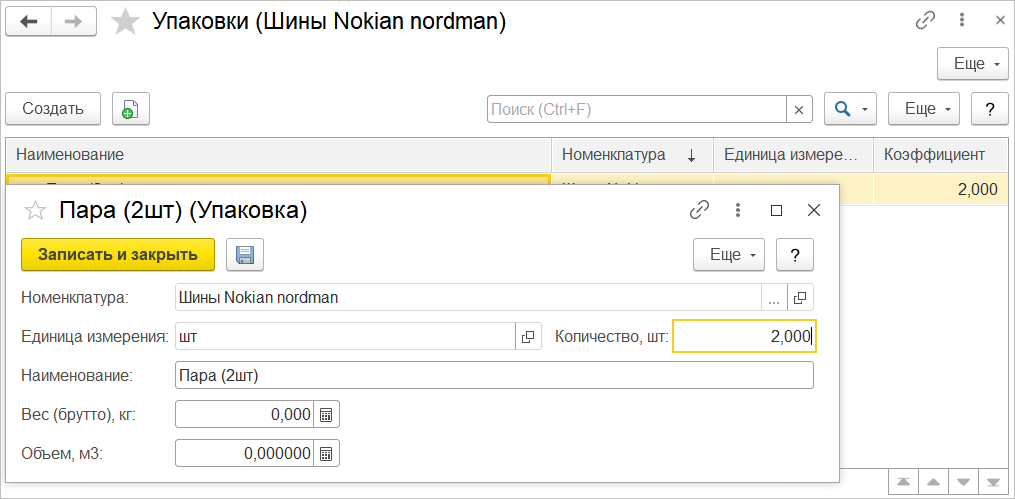Image resolution: width=1015 pixels, height=499 pixels.
Task: Clear the search field with X
Action: 799,109
